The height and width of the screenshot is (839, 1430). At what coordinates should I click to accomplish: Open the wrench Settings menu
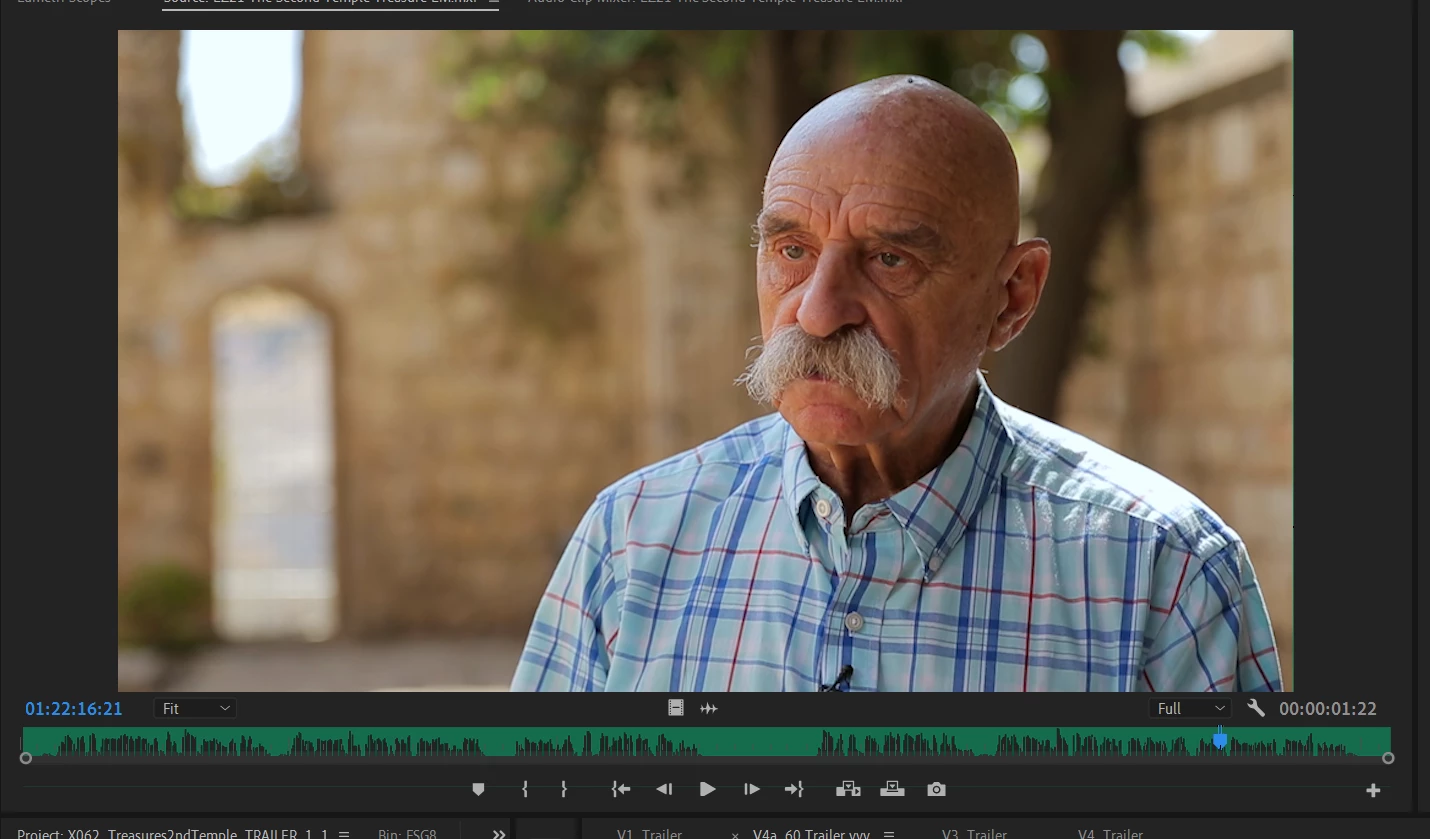pos(1256,708)
